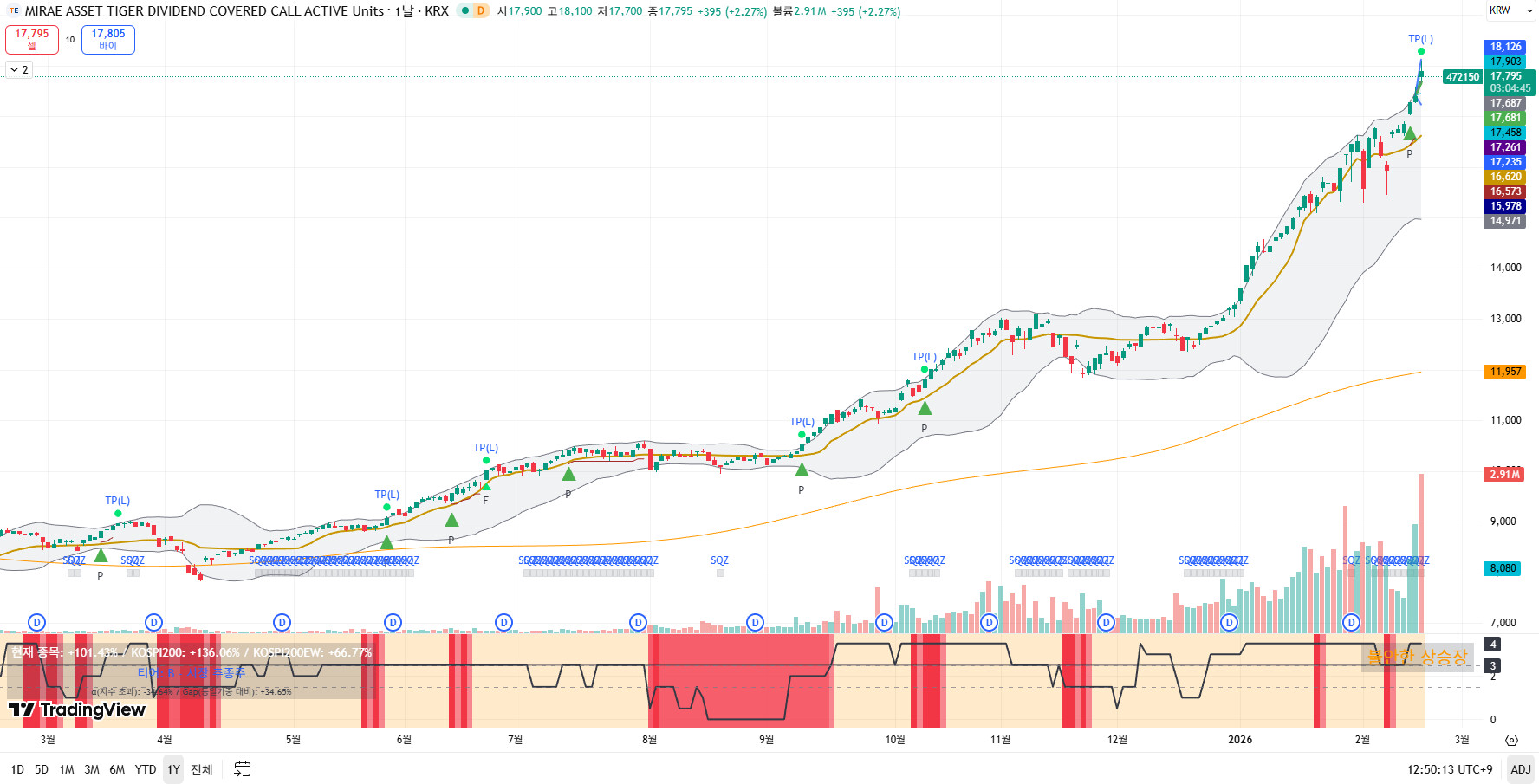The image size is (1539, 784).
Task: Click the D data status badge
Action: [x=479, y=11]
